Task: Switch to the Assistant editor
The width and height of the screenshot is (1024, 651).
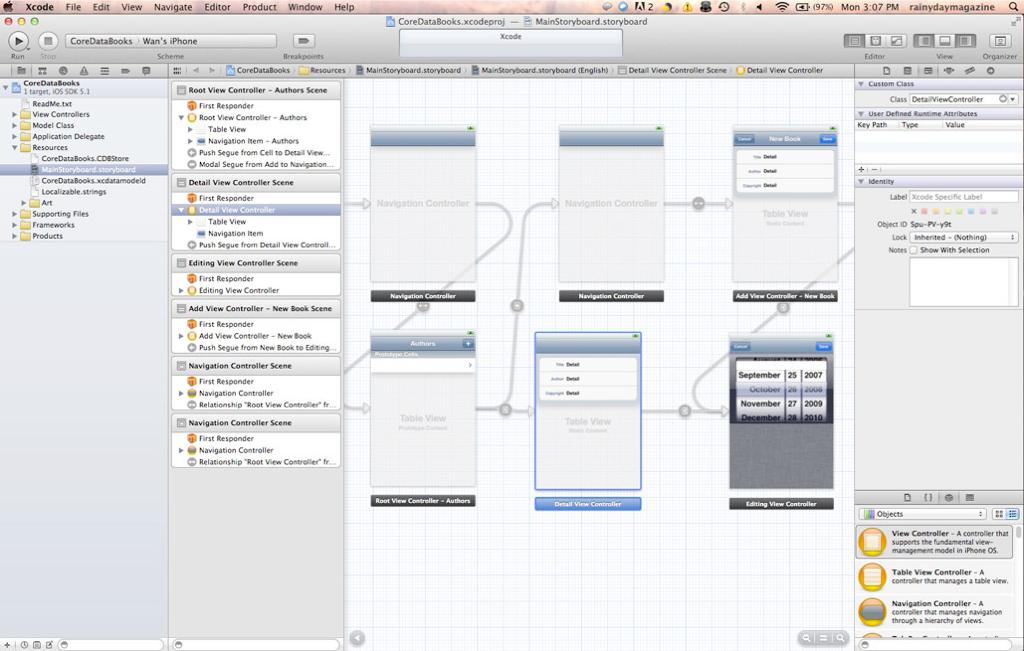Action: point(876,41)
